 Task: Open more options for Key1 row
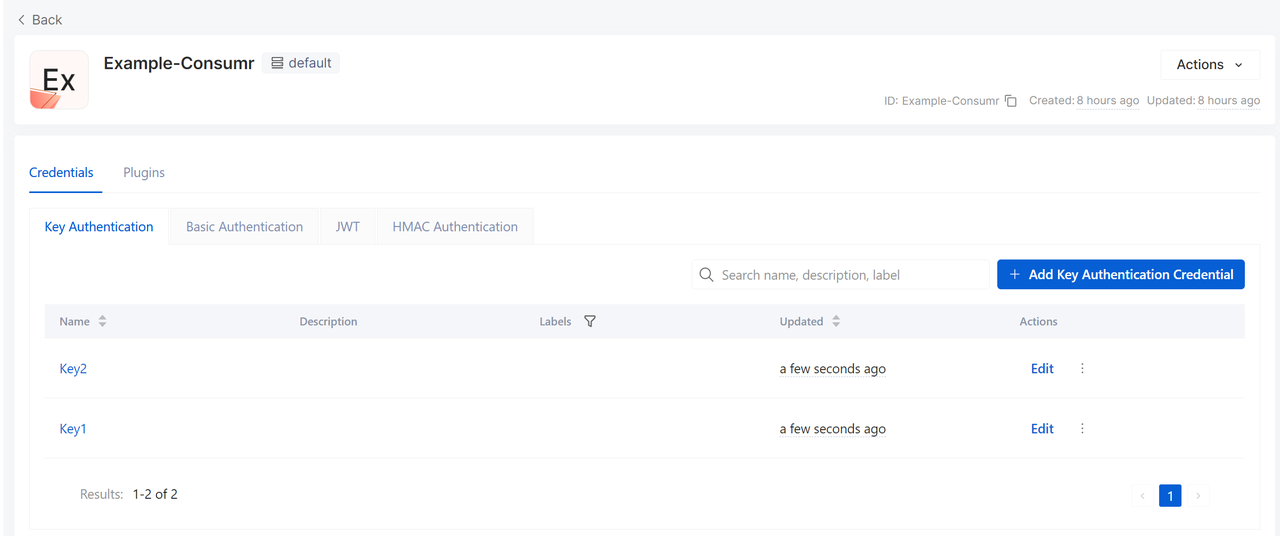pos(1082,428)
